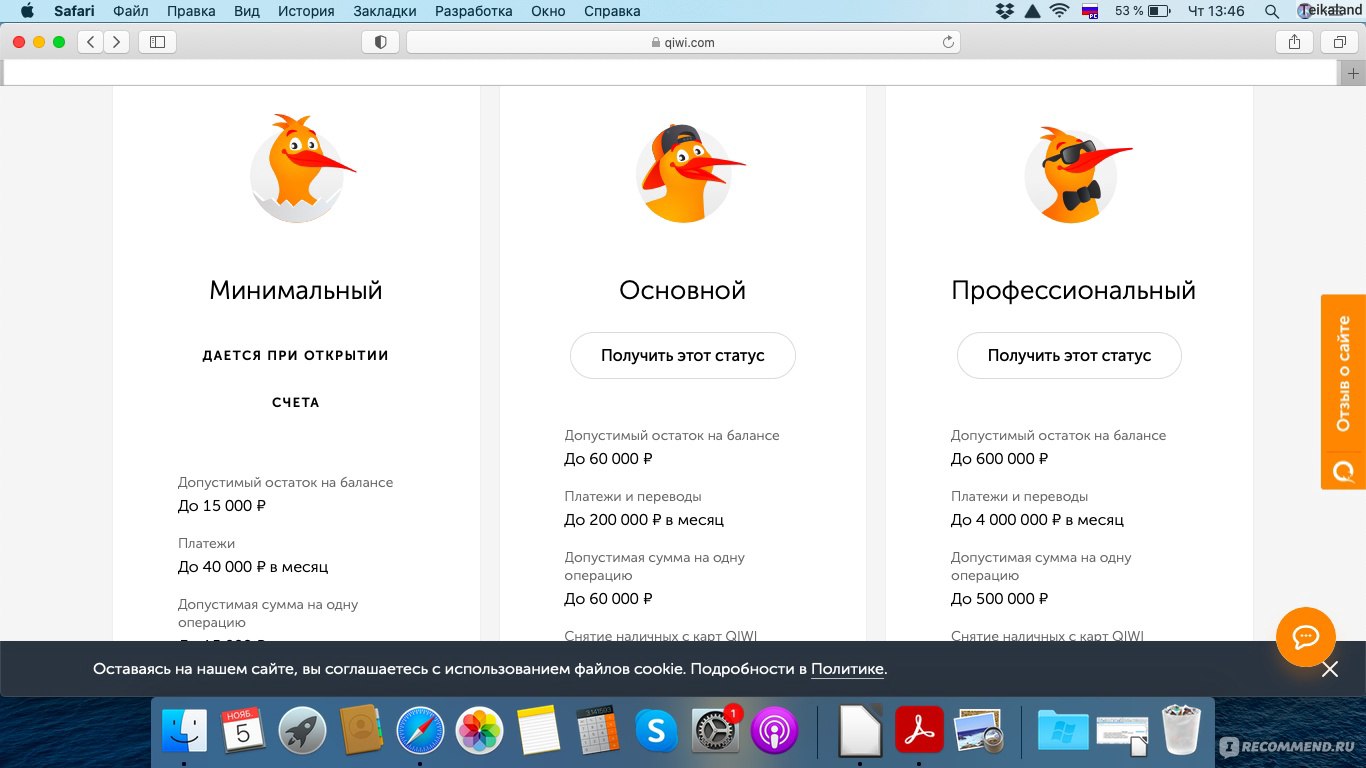Open the Разработка menu

pos(474,11)
